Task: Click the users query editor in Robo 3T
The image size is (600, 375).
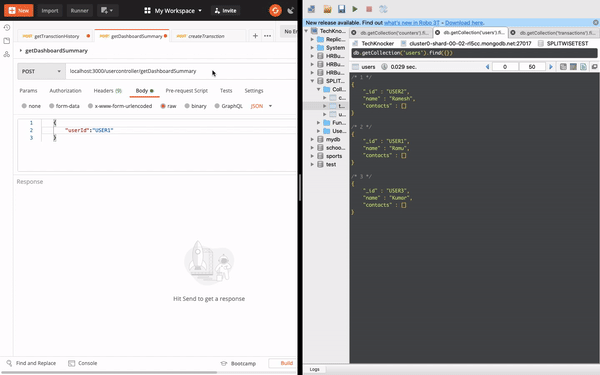Action: 474,53
